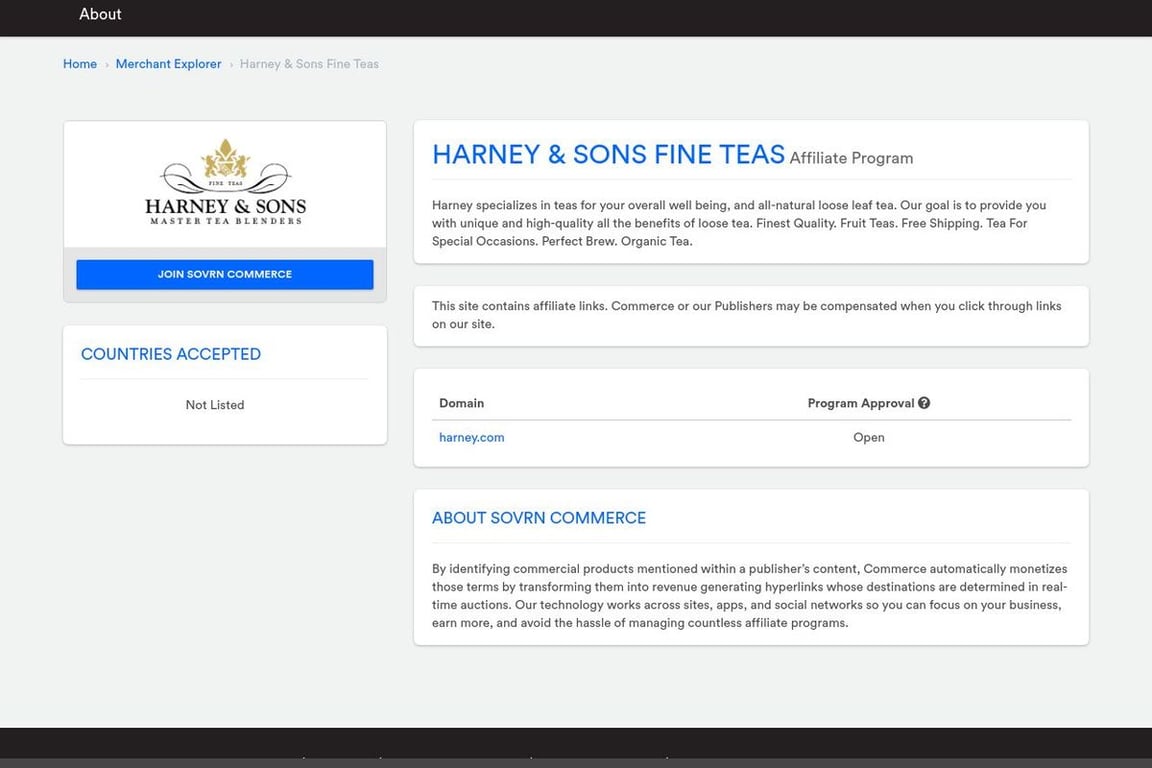Click the Domain column header
This screenshot has width=1152, height=768.
point(461,403)
